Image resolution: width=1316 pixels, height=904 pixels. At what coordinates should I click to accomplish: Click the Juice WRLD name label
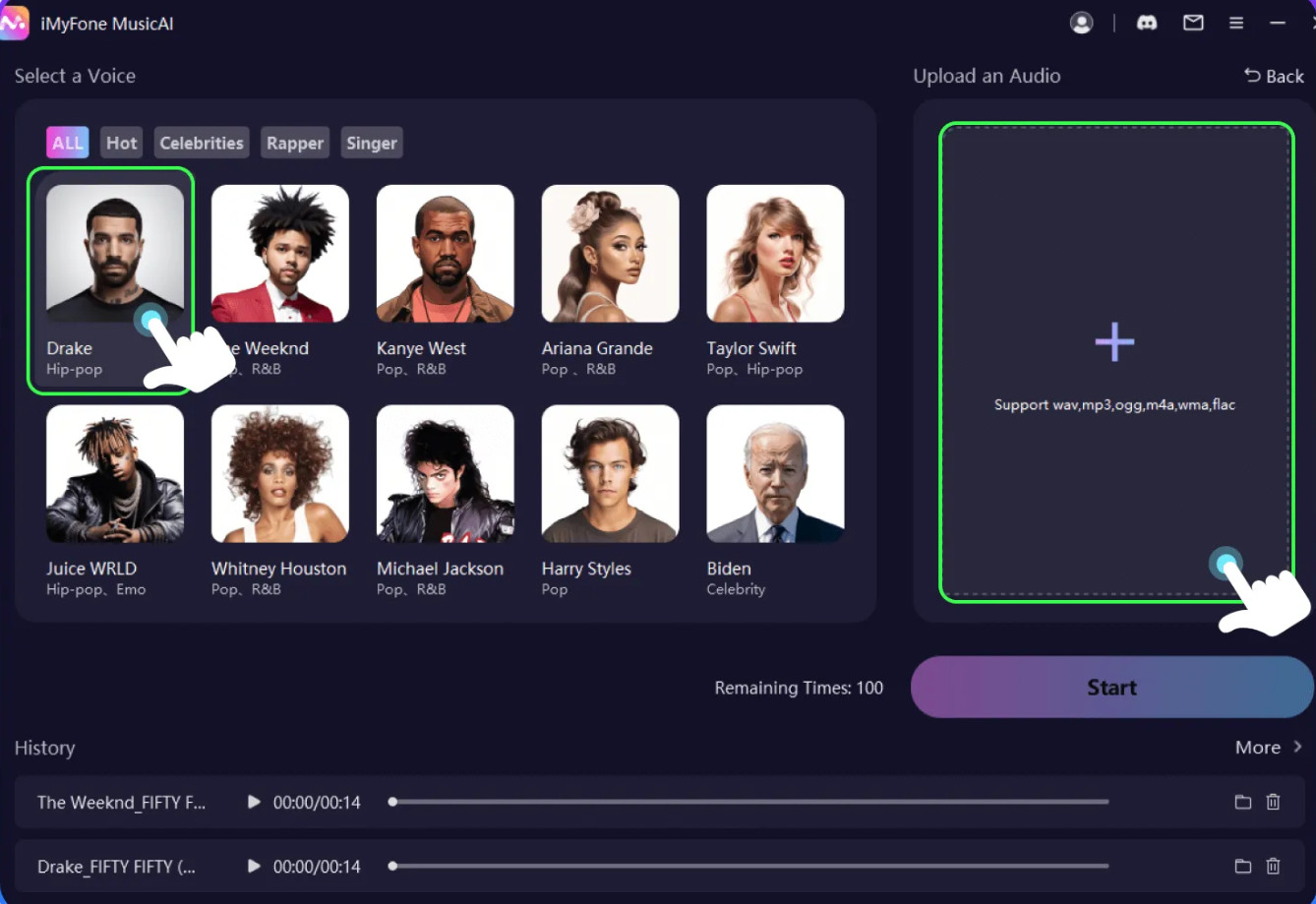[x=91, y=569]
